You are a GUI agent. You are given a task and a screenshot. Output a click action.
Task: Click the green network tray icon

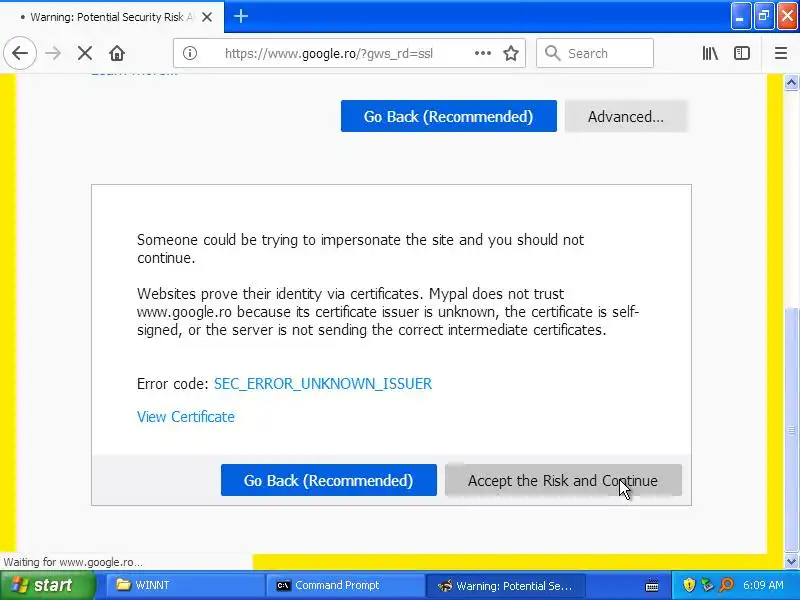[708, 585]
